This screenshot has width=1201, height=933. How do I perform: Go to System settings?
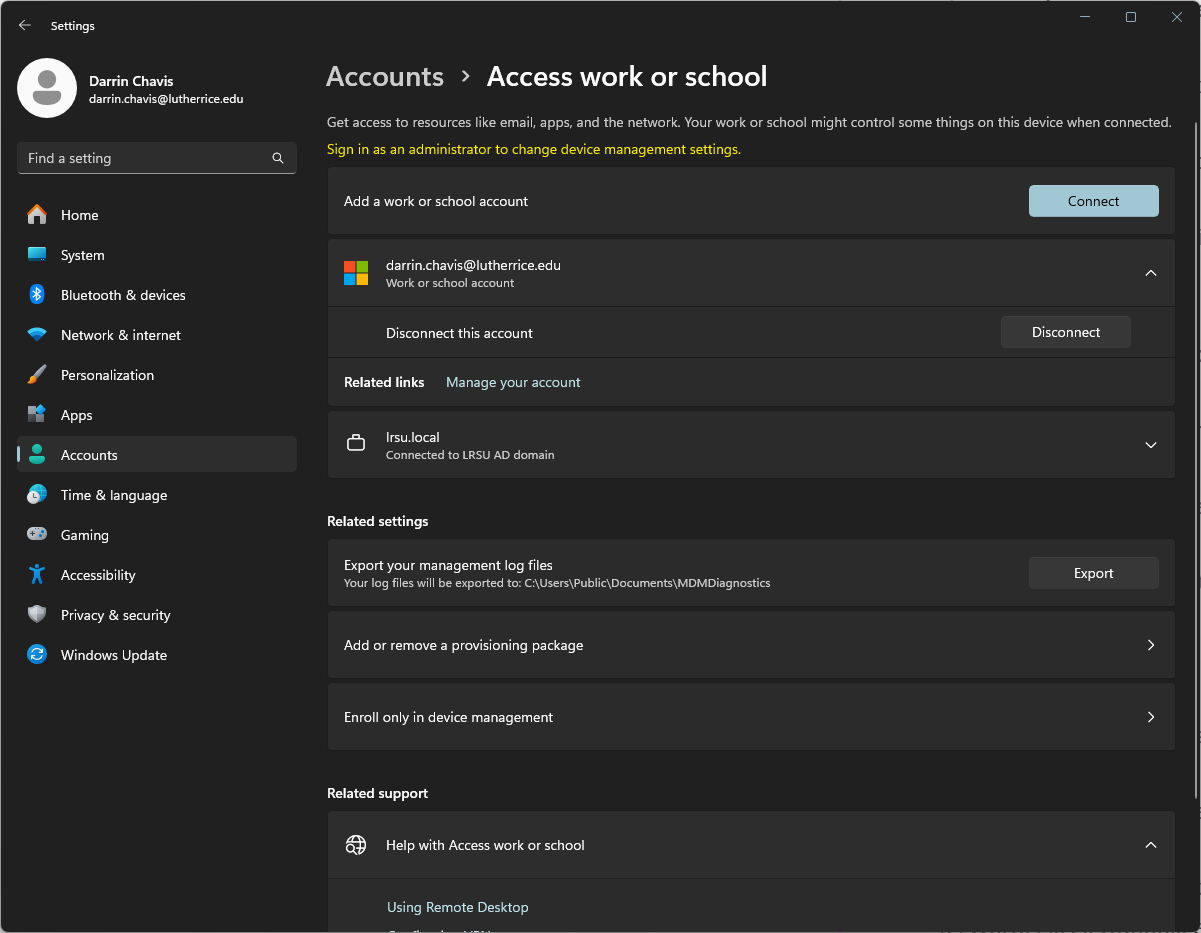pyautogui.click(x=157, y=255)
